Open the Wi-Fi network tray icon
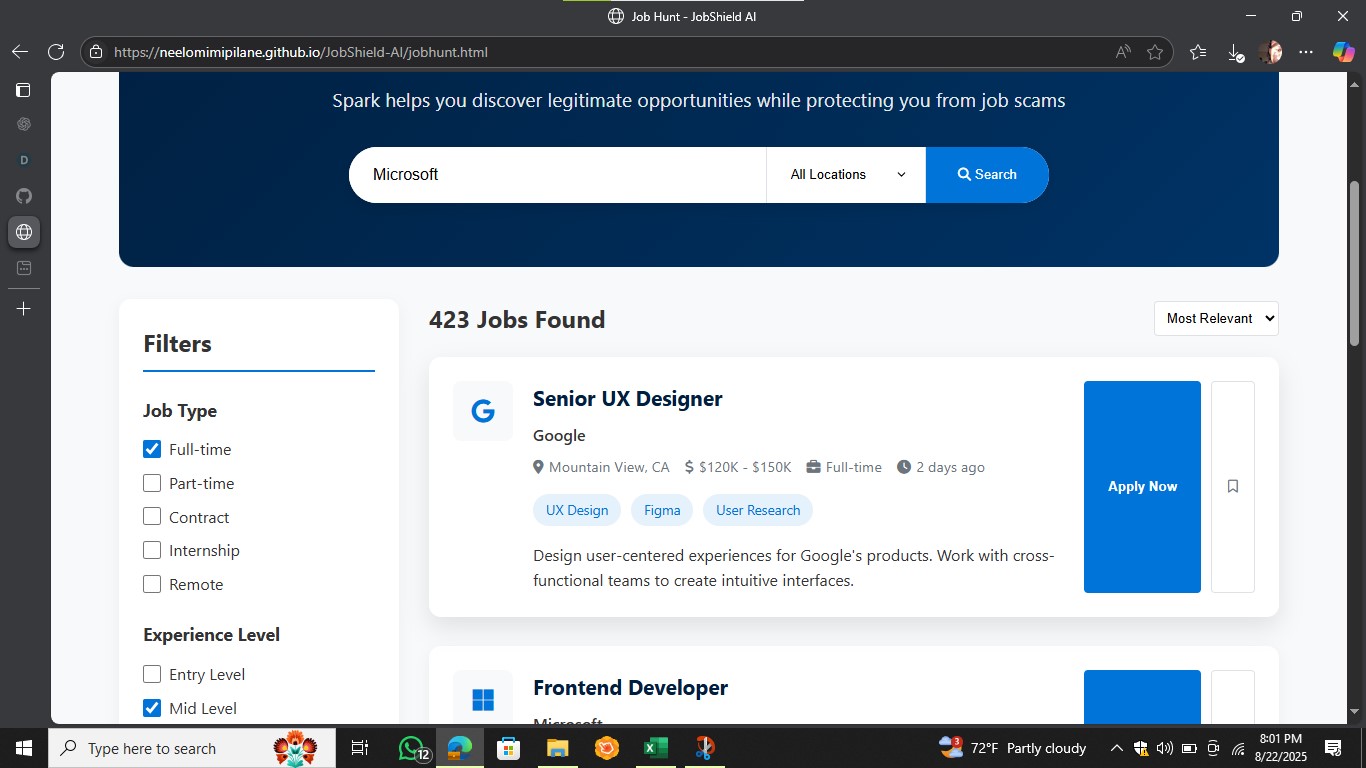 pos(1238,748)
